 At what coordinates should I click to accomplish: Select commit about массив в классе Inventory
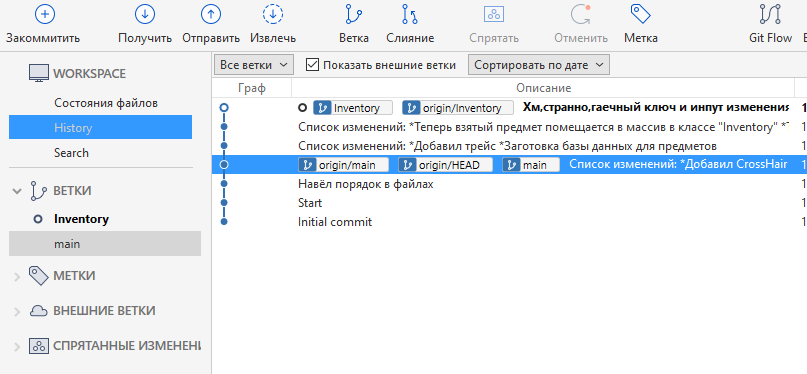[x=543, y=127]
